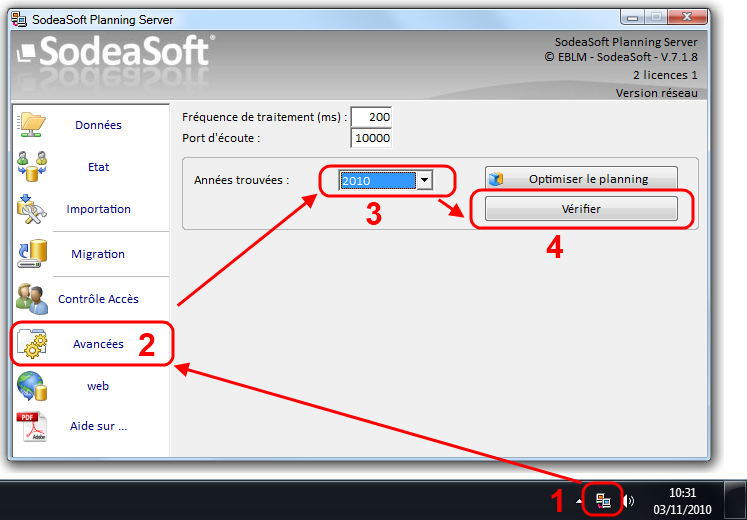This screenshot has width=747, height=520.
Task: Select the Avancées label in sidebar
Action: 98,344
